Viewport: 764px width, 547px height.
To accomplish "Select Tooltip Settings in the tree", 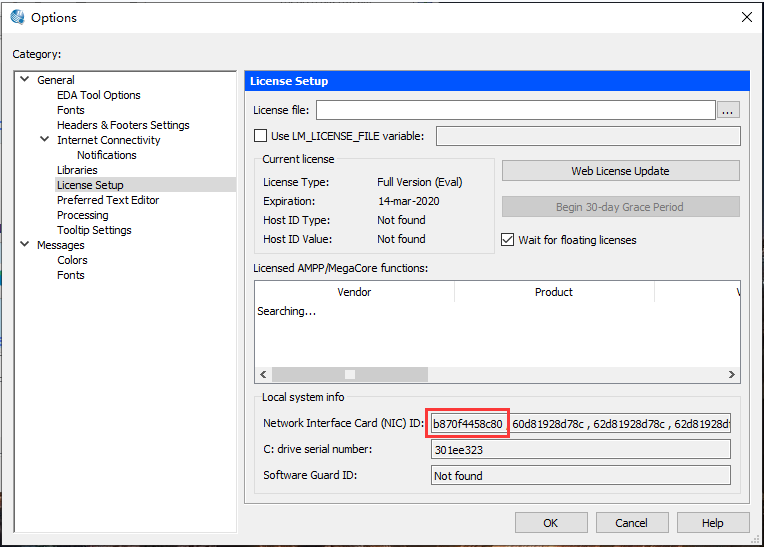I will tap(94, 230).
